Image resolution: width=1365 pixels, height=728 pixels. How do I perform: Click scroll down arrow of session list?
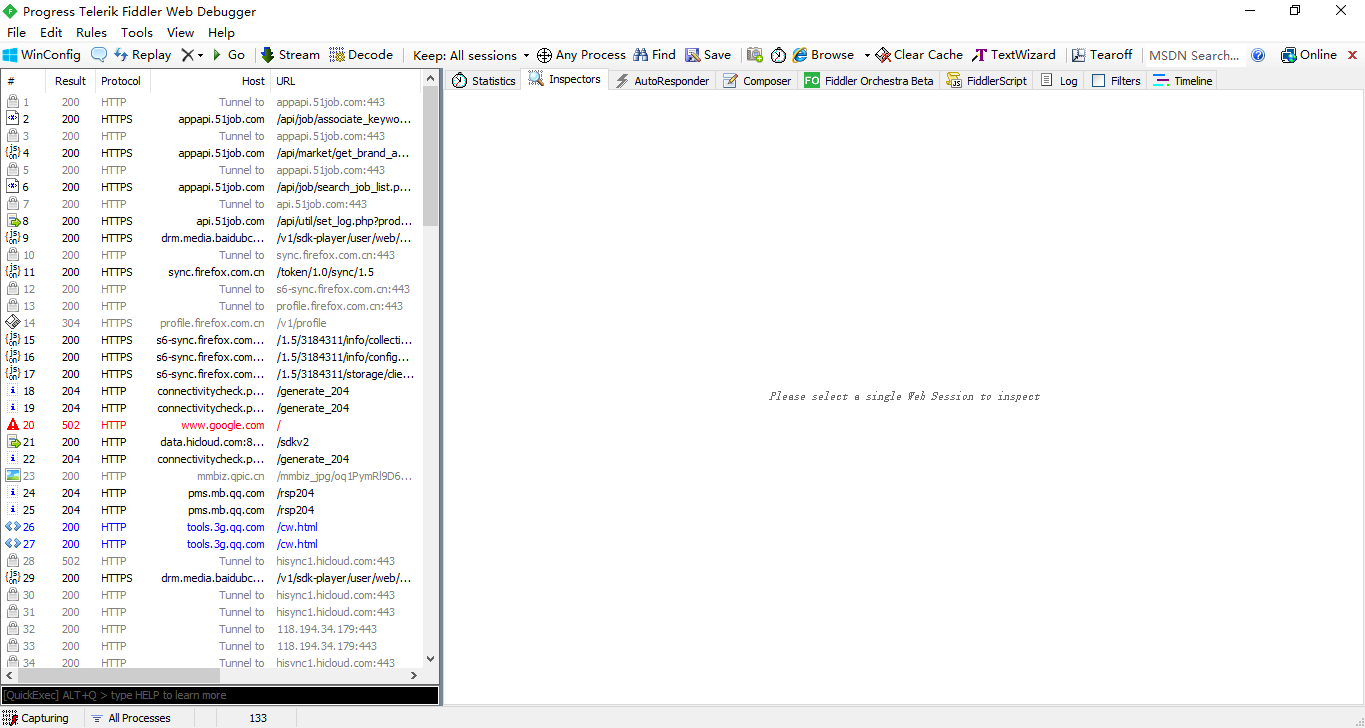coord(431,659)
